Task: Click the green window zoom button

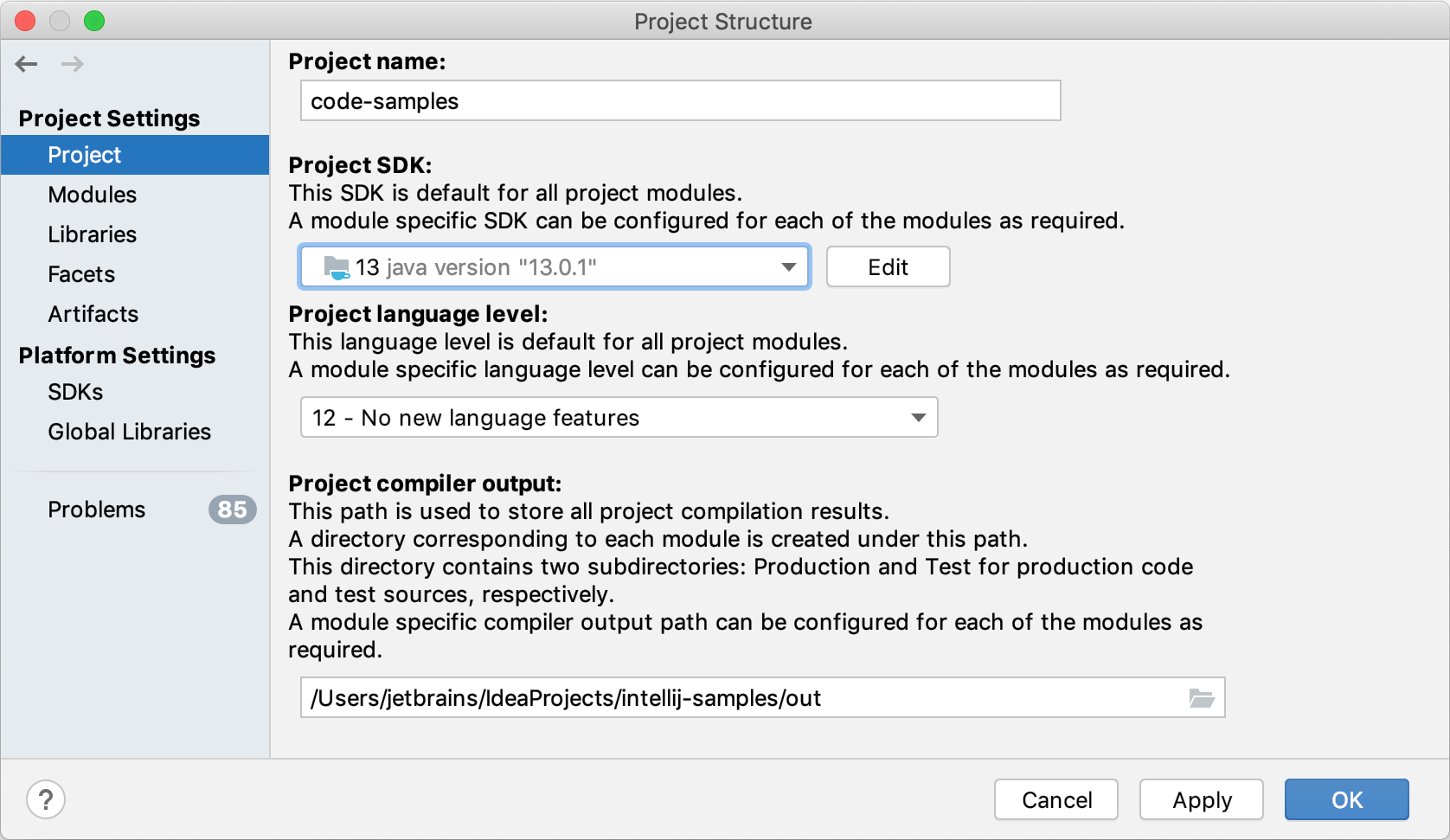Action: 94,21
